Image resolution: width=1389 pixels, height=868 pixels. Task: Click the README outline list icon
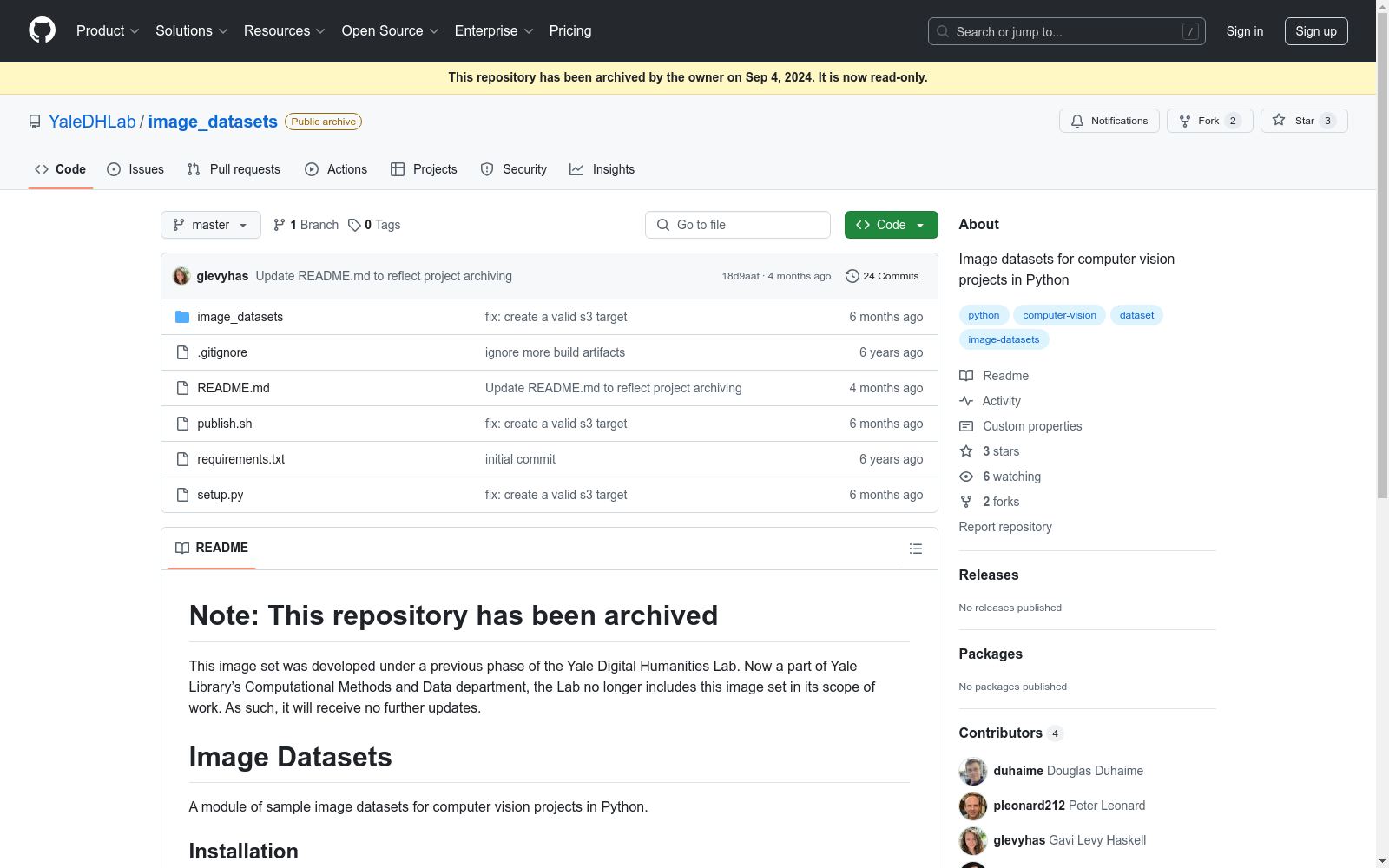915,549
